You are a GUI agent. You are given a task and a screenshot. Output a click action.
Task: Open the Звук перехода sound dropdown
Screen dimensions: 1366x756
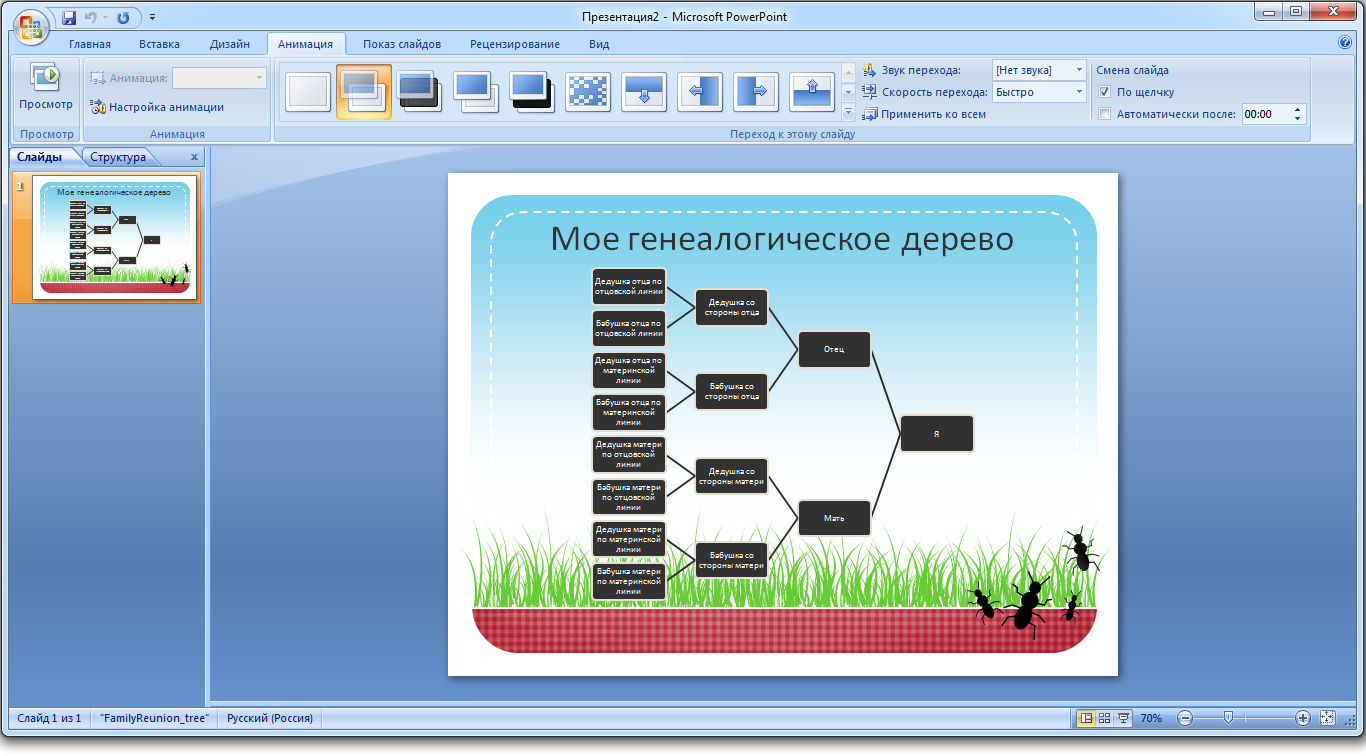[x=1079, y=70]
